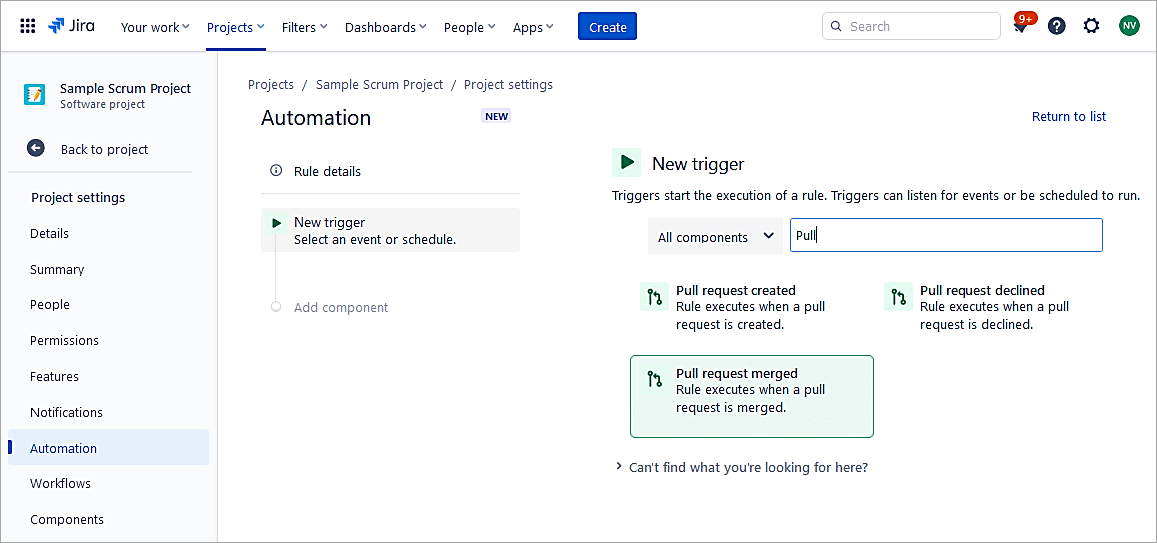This screenshot has height=543, width=1157.
Task: Click the trigger search field containing Pull
Action: [945, 236]
